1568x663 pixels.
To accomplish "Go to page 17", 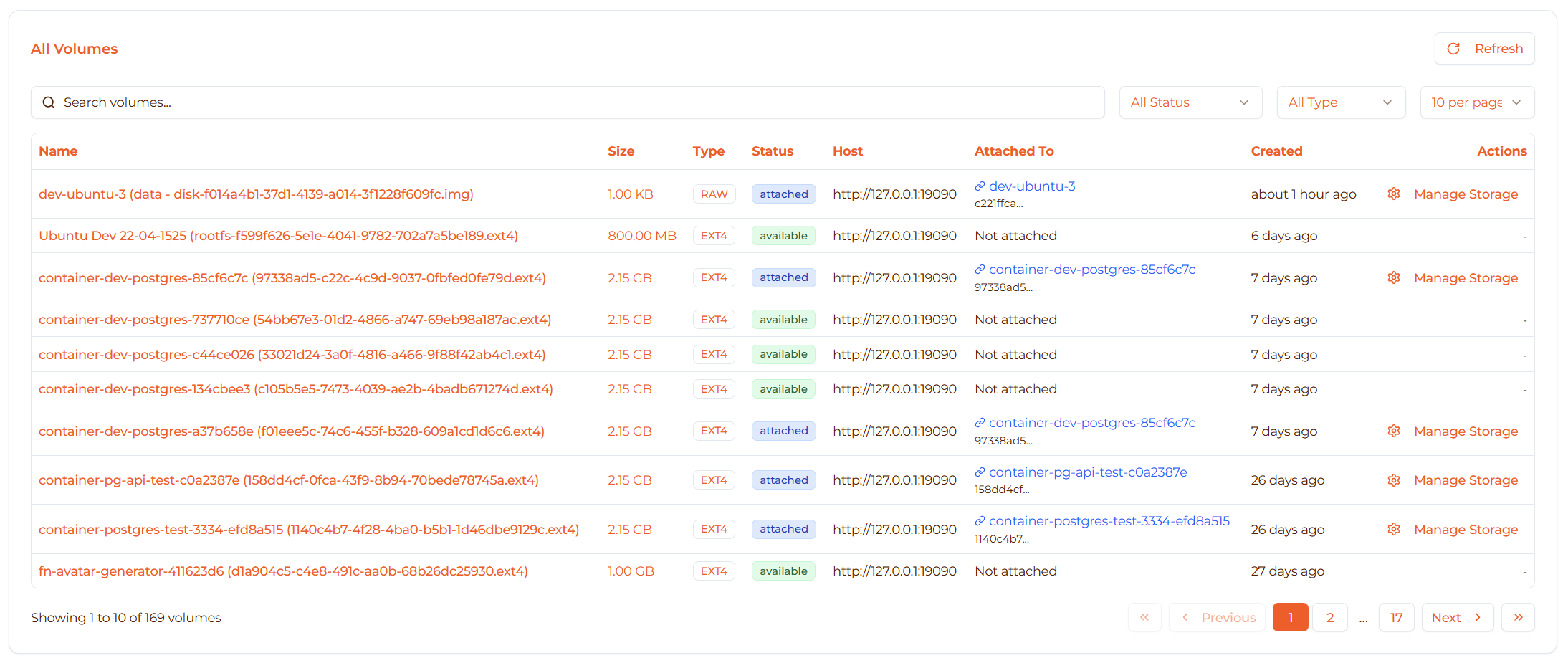I will click(x=1396, y=617).
